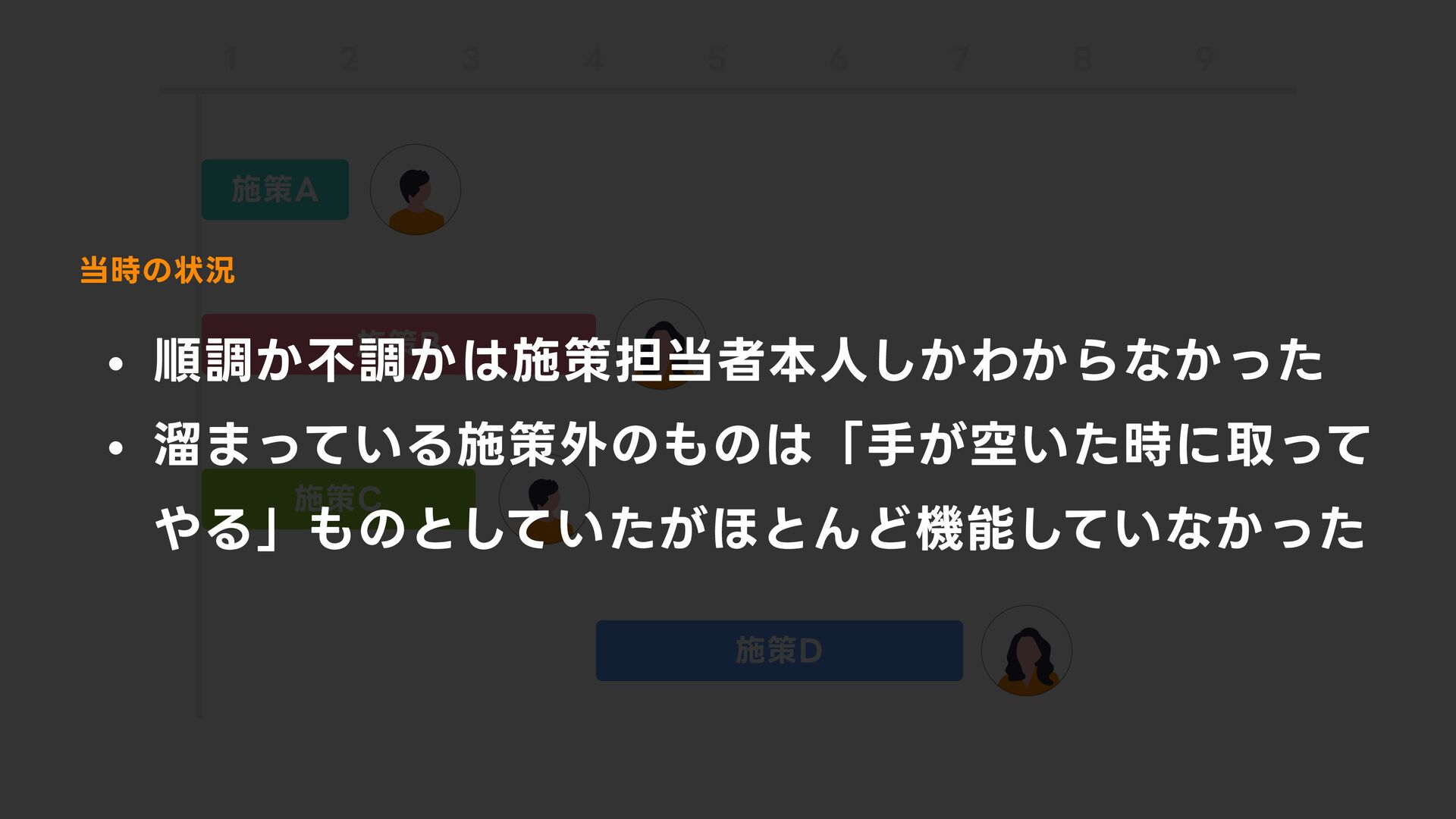The image size is (1456, 819).
Task: Select timeline column number 9
Action: [1205, 59]
